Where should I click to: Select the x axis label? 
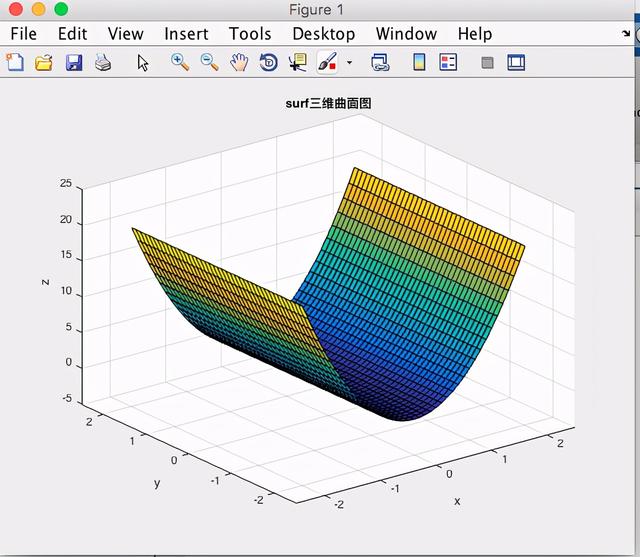click(x=457, y=501)
